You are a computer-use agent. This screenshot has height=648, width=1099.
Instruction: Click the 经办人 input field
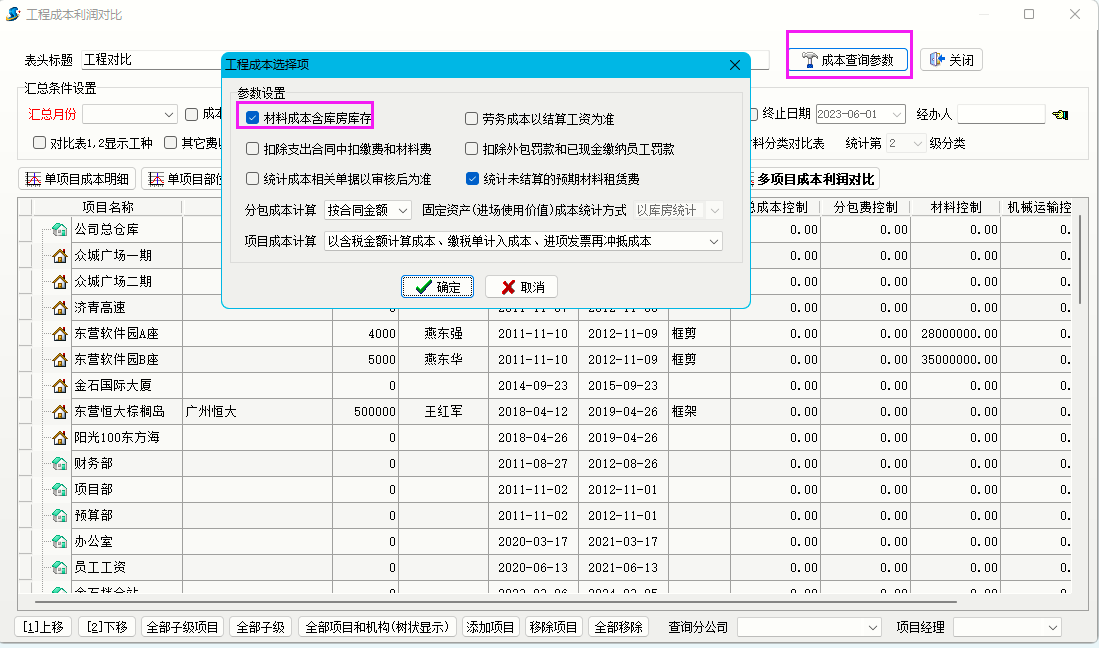(1001, 114)
